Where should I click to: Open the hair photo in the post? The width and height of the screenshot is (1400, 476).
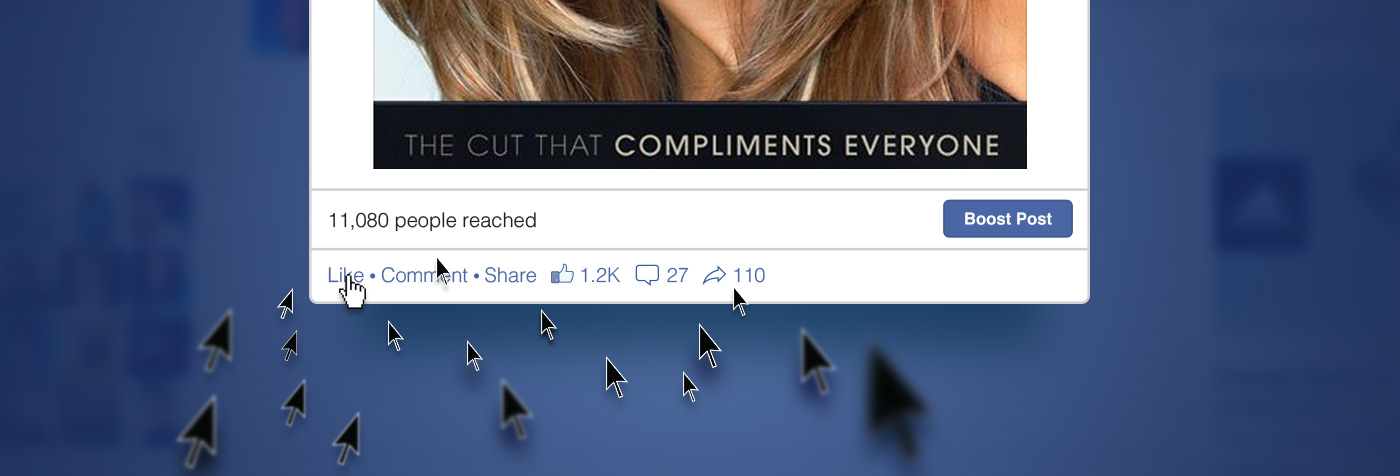700,50
